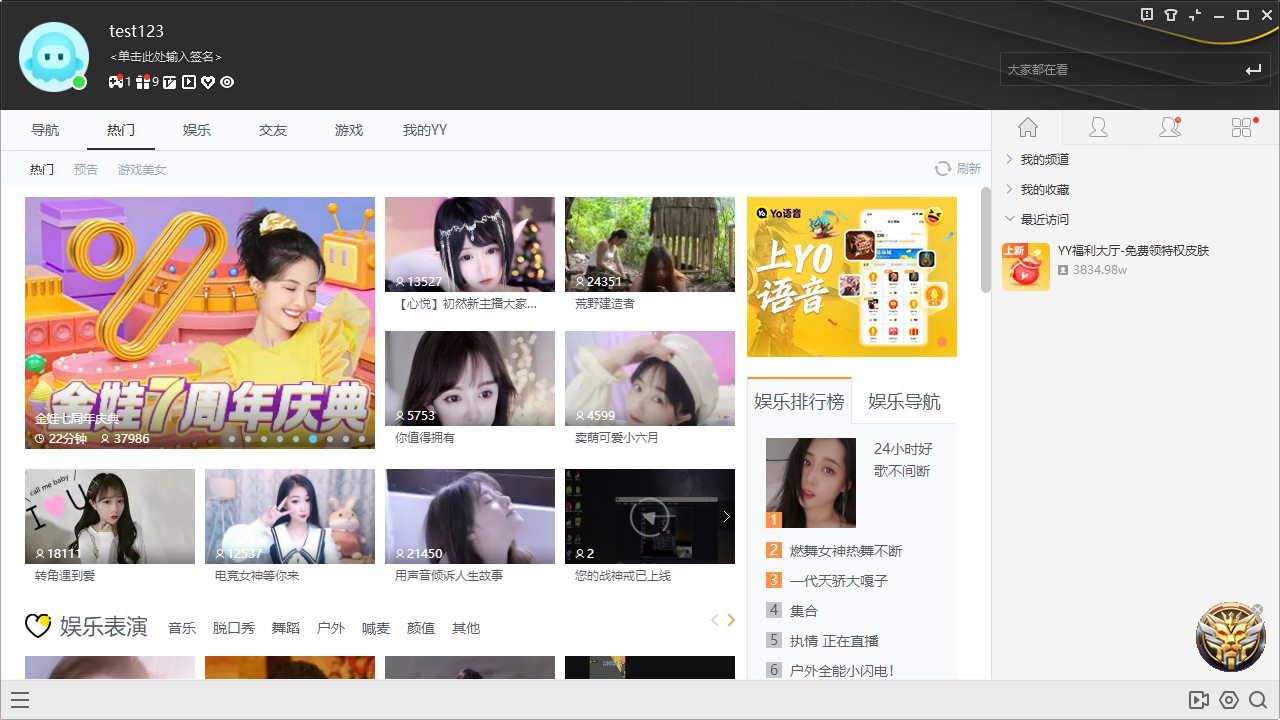This screenshot has width=1280, height=720.
Task: Open the hamburger menu at bottom left
Action: click(20, 700)
